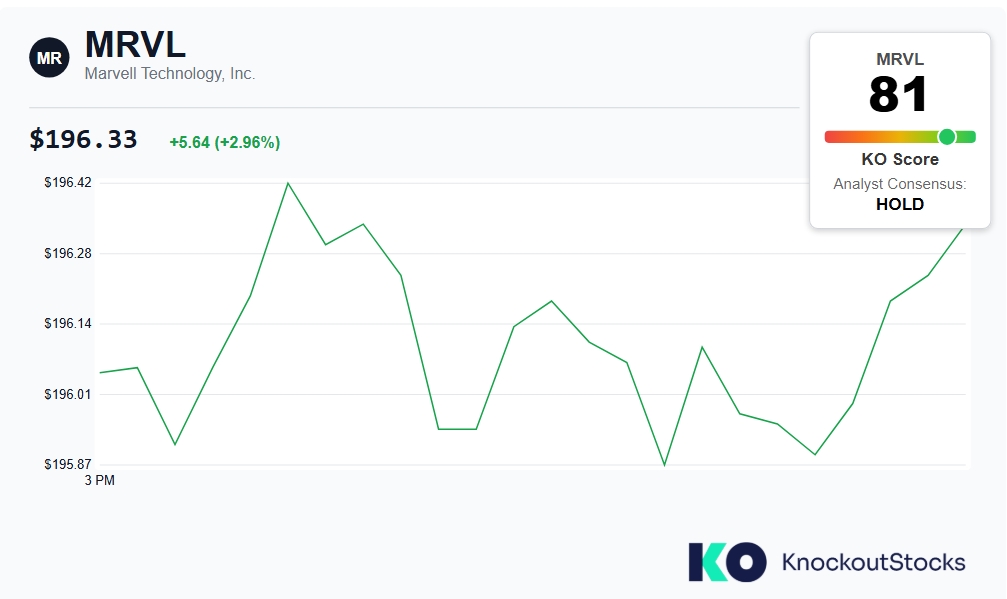Image resolution: width=1007 pixels, height=599 pixels.
Task: Click the 3 PM time axis label
Action: pos(100,480)
